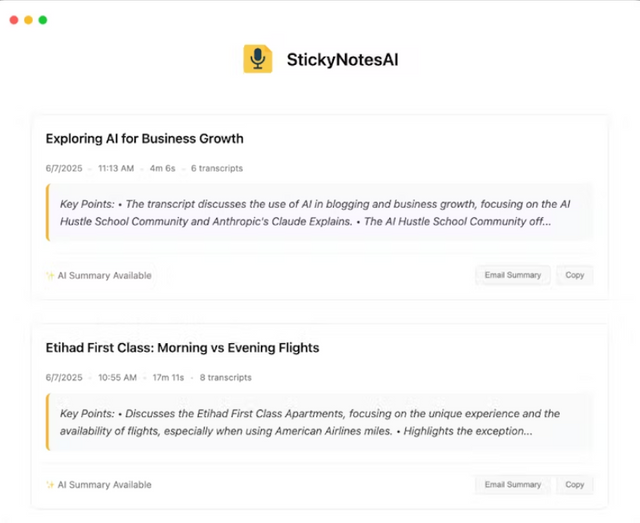Viewport: 640px width, 523px height.
Task: Click the 8 transcripts count
Action: [225, 377]
